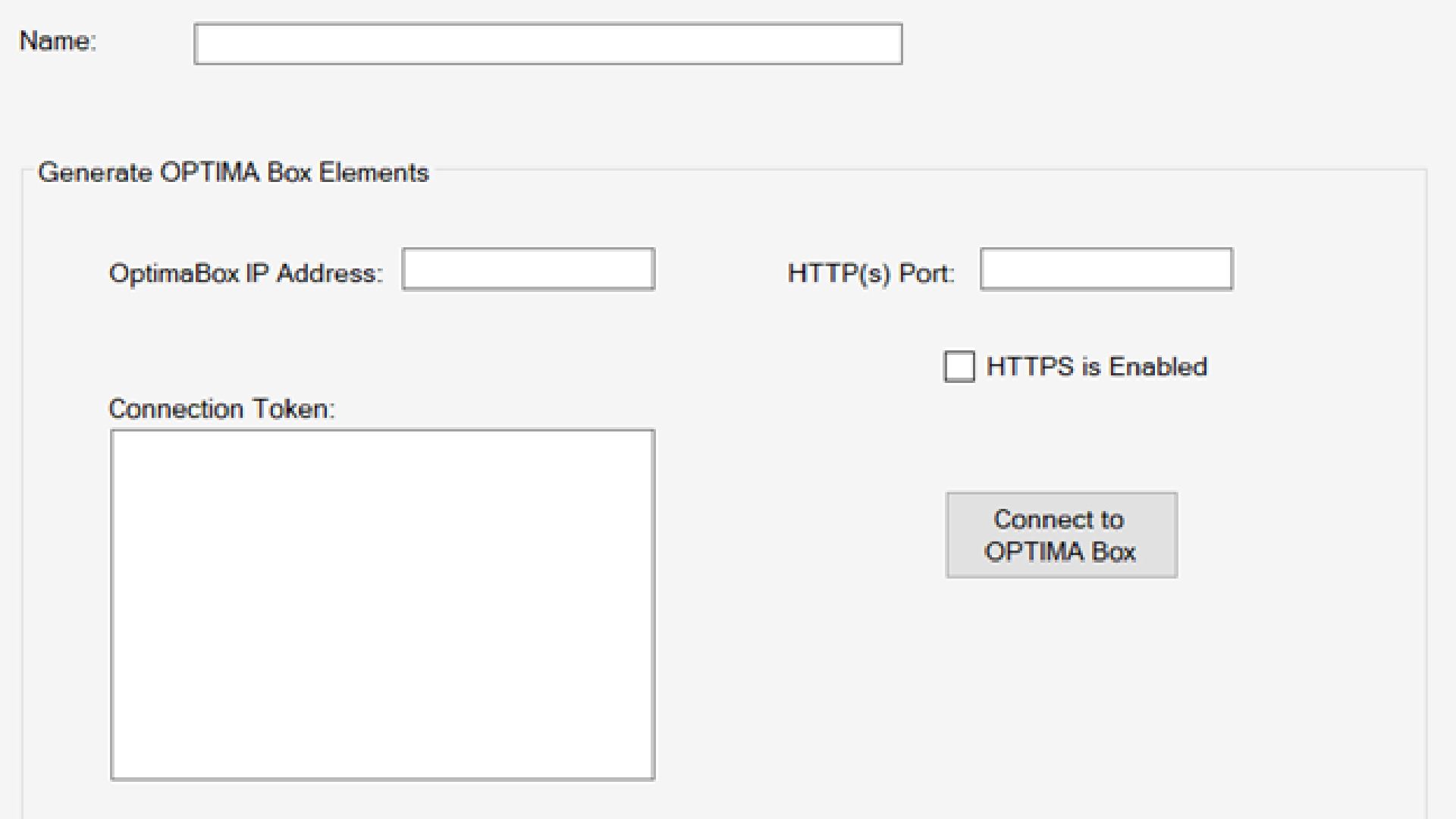
Task: Place cursor in the large token box
Action: [x=383, y=605]
